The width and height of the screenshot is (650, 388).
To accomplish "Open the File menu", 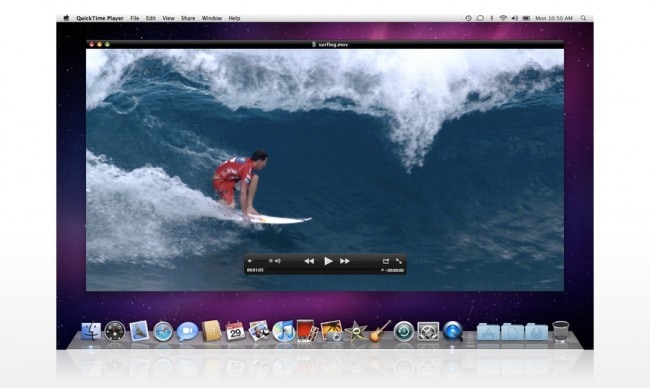I will click(135, 18).
